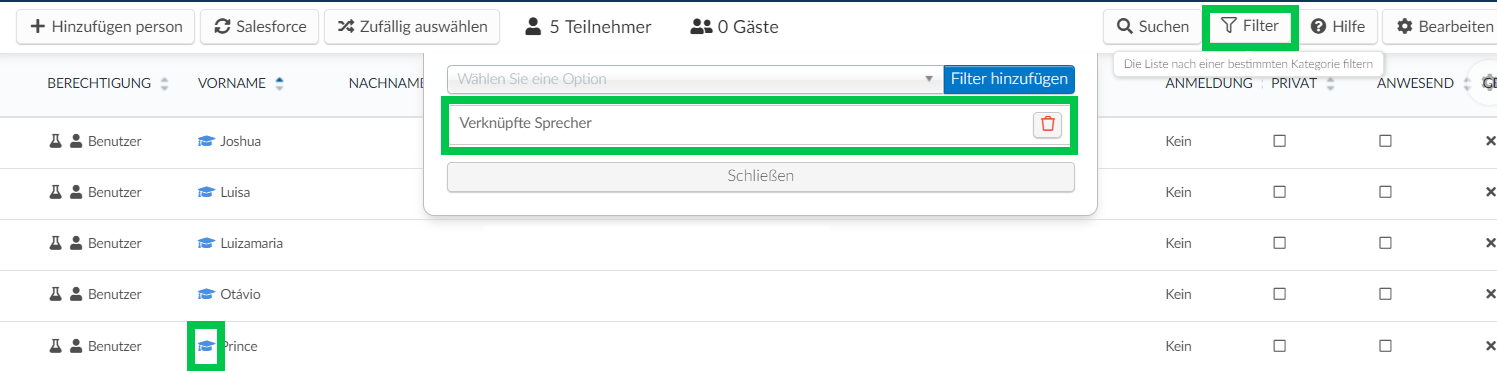Click the red trash icon beside Verknüpfte Sprecher
Image resolution: width=1497 pixels, height=371 pixels.
pyautogui.click(x=1047, y=124)
